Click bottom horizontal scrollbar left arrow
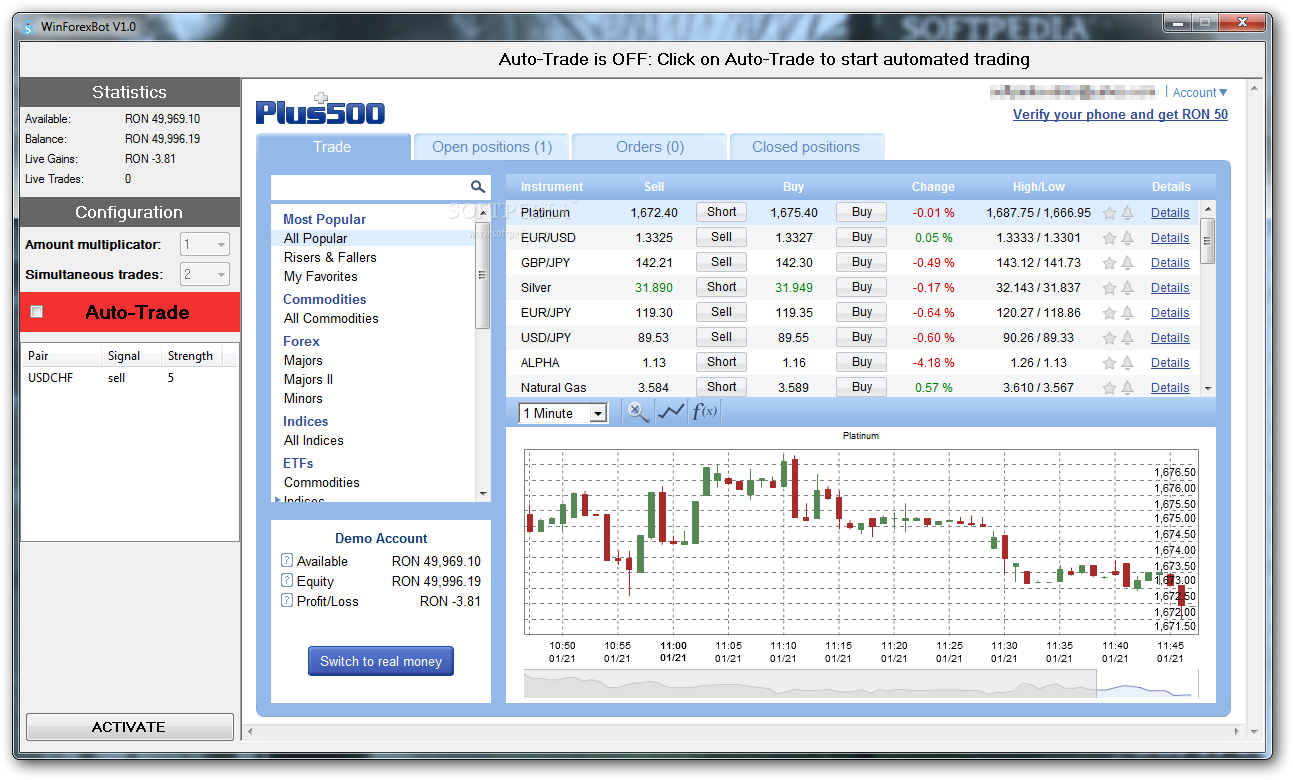 251,731
